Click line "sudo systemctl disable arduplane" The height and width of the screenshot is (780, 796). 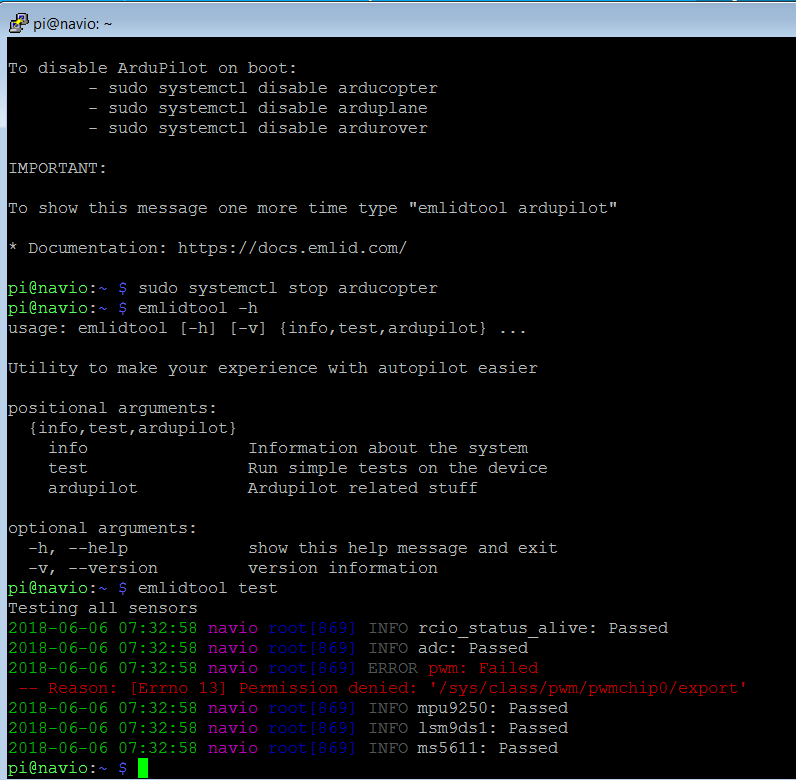[268, 108]
